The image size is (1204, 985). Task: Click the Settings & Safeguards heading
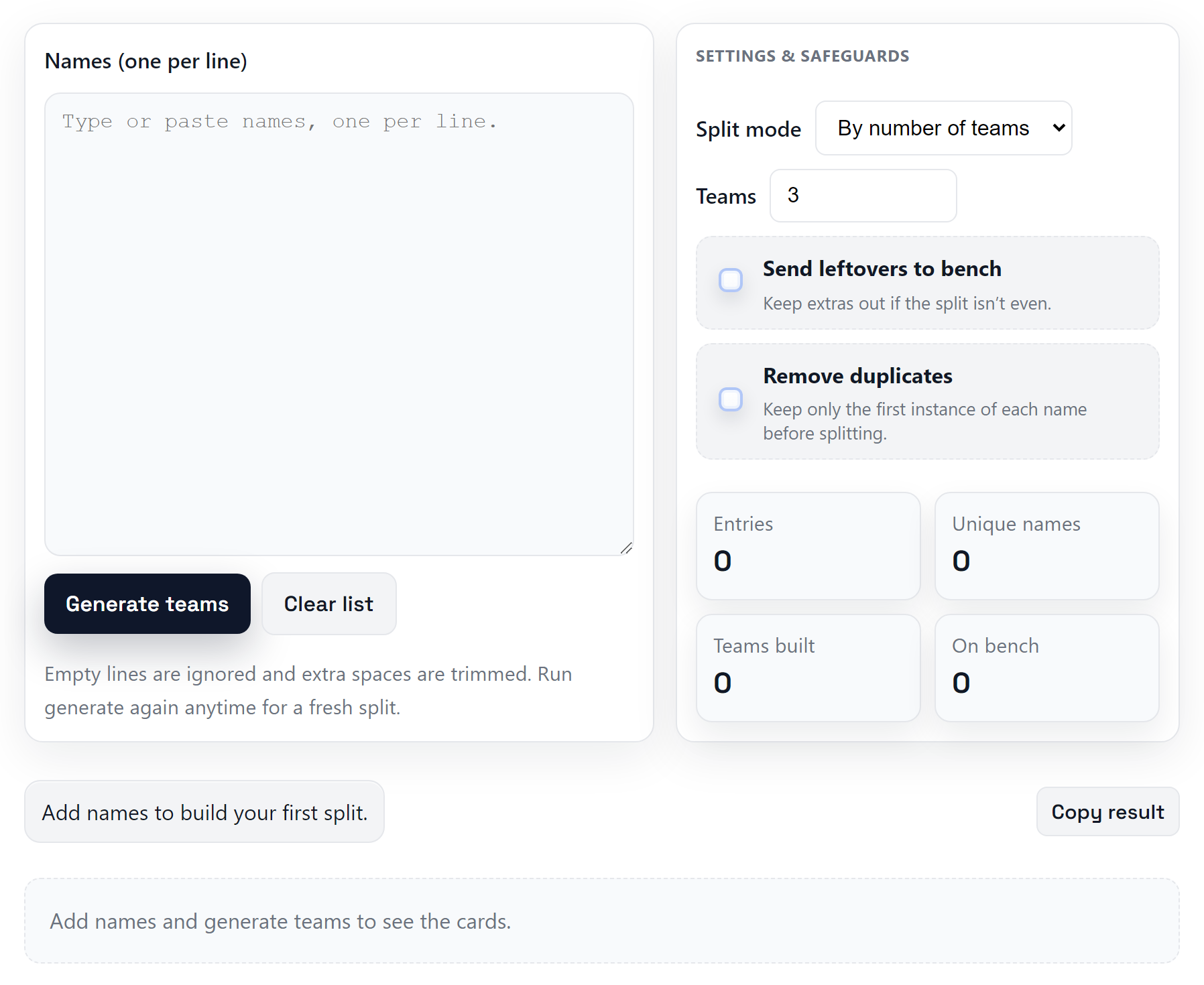click(x=802, y=56)
